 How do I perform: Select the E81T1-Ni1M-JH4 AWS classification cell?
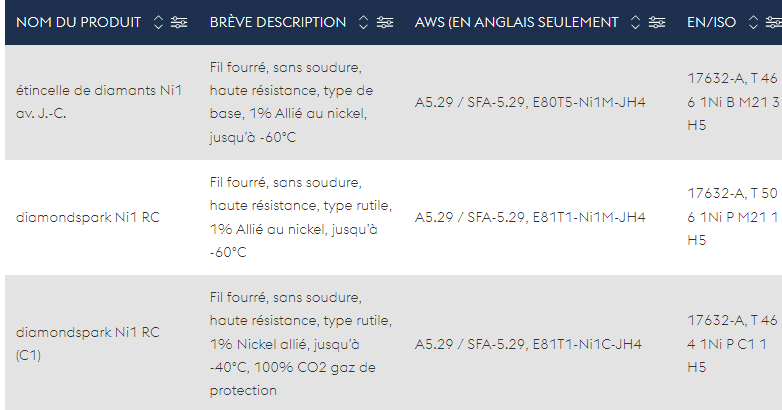tap(530, 217)
